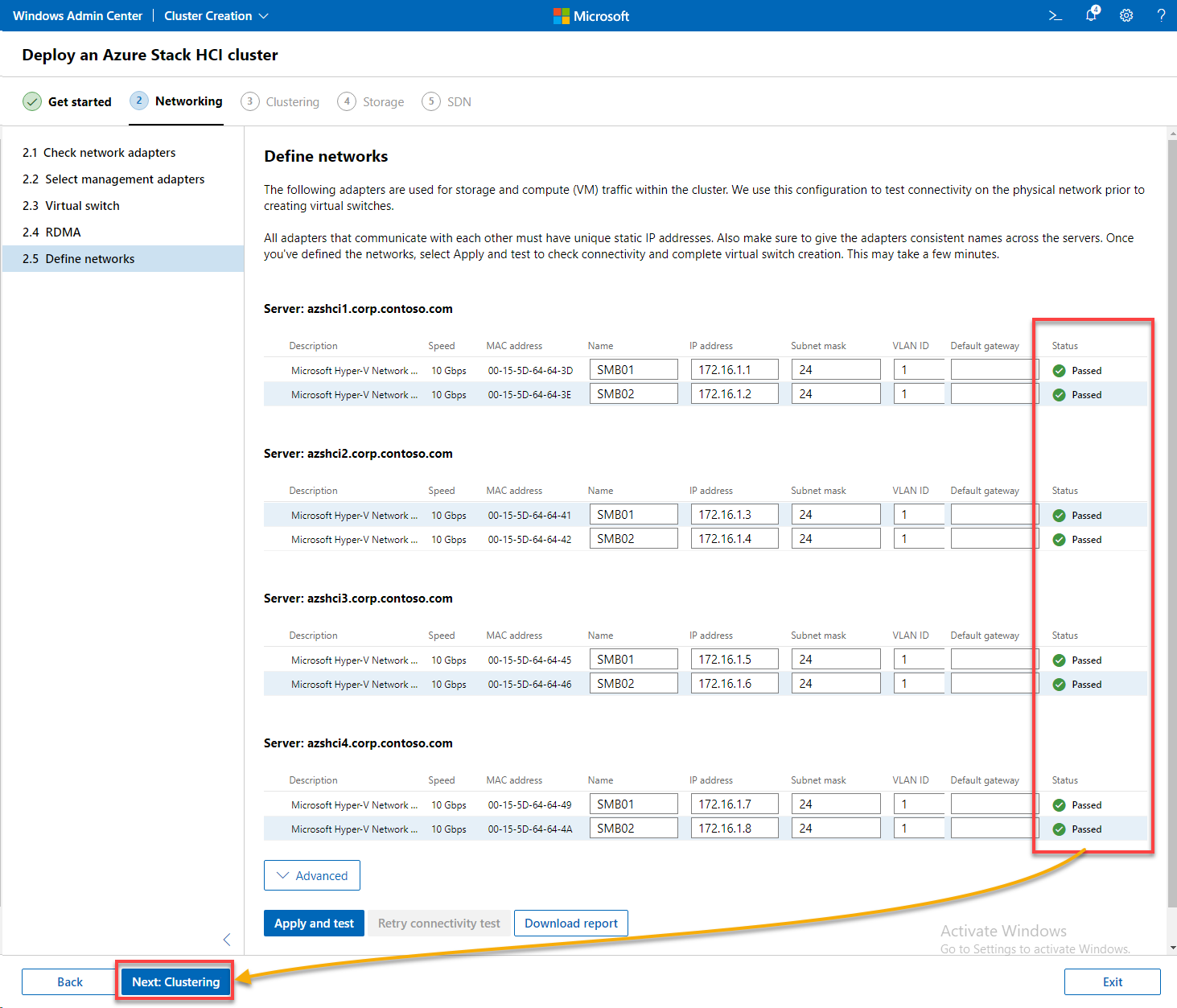Screen dimensions: 1177x1008
Task: Select MAC address 00-15-5D-64-64-3D
Action: (530, 371)
